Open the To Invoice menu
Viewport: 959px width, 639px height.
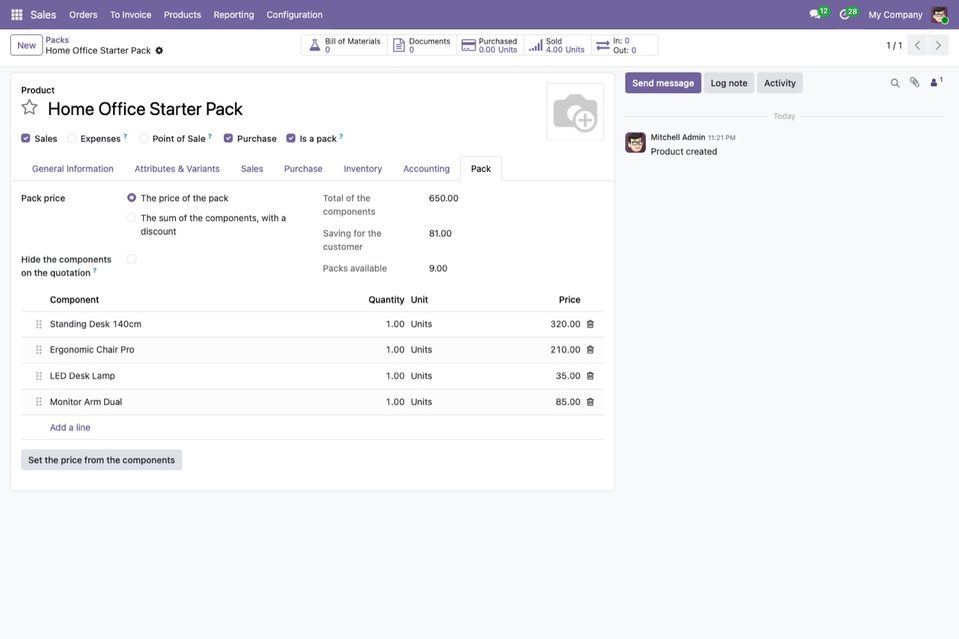coord(130,15)
